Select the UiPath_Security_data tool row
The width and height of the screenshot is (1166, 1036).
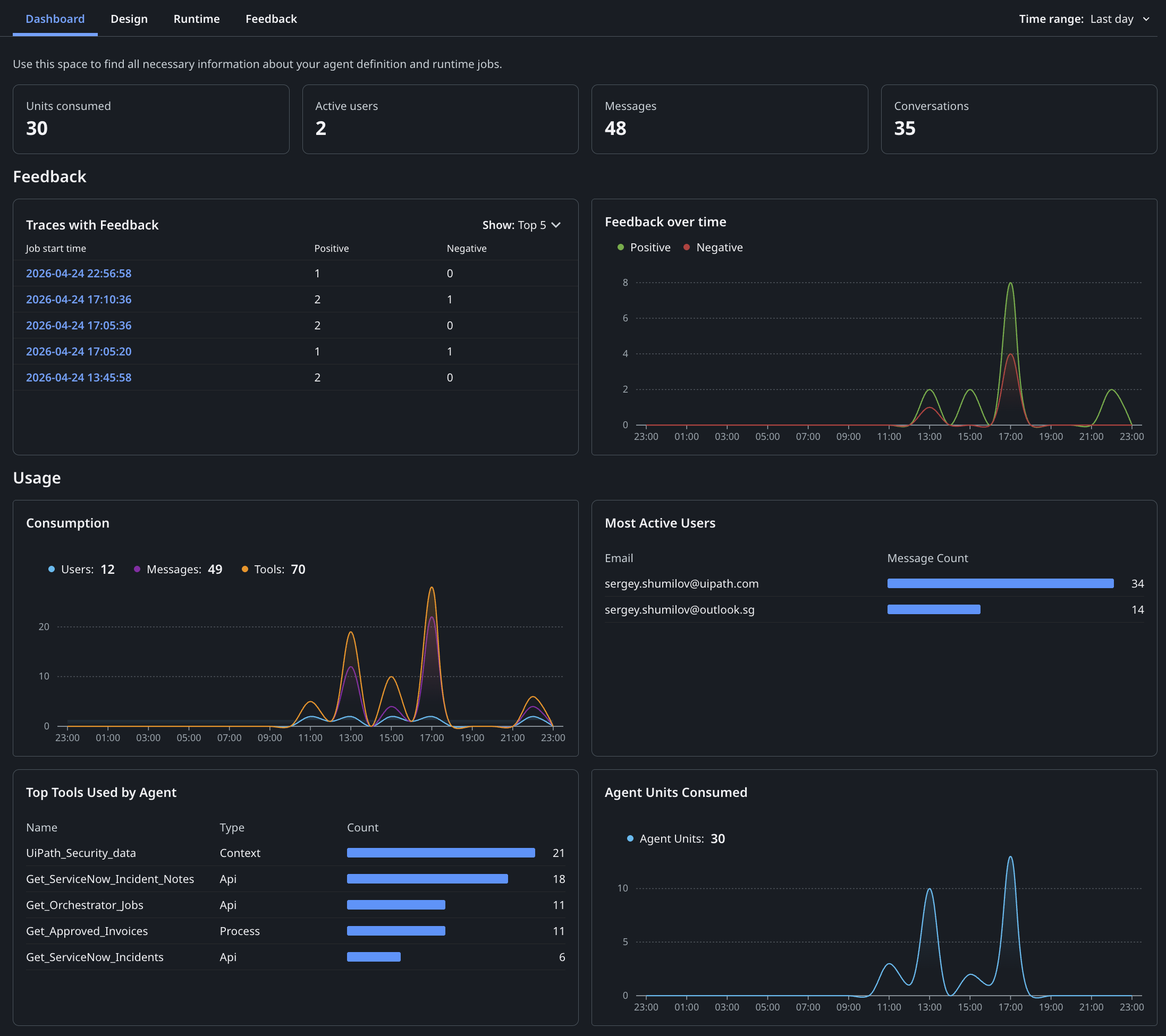pos(295,853)
